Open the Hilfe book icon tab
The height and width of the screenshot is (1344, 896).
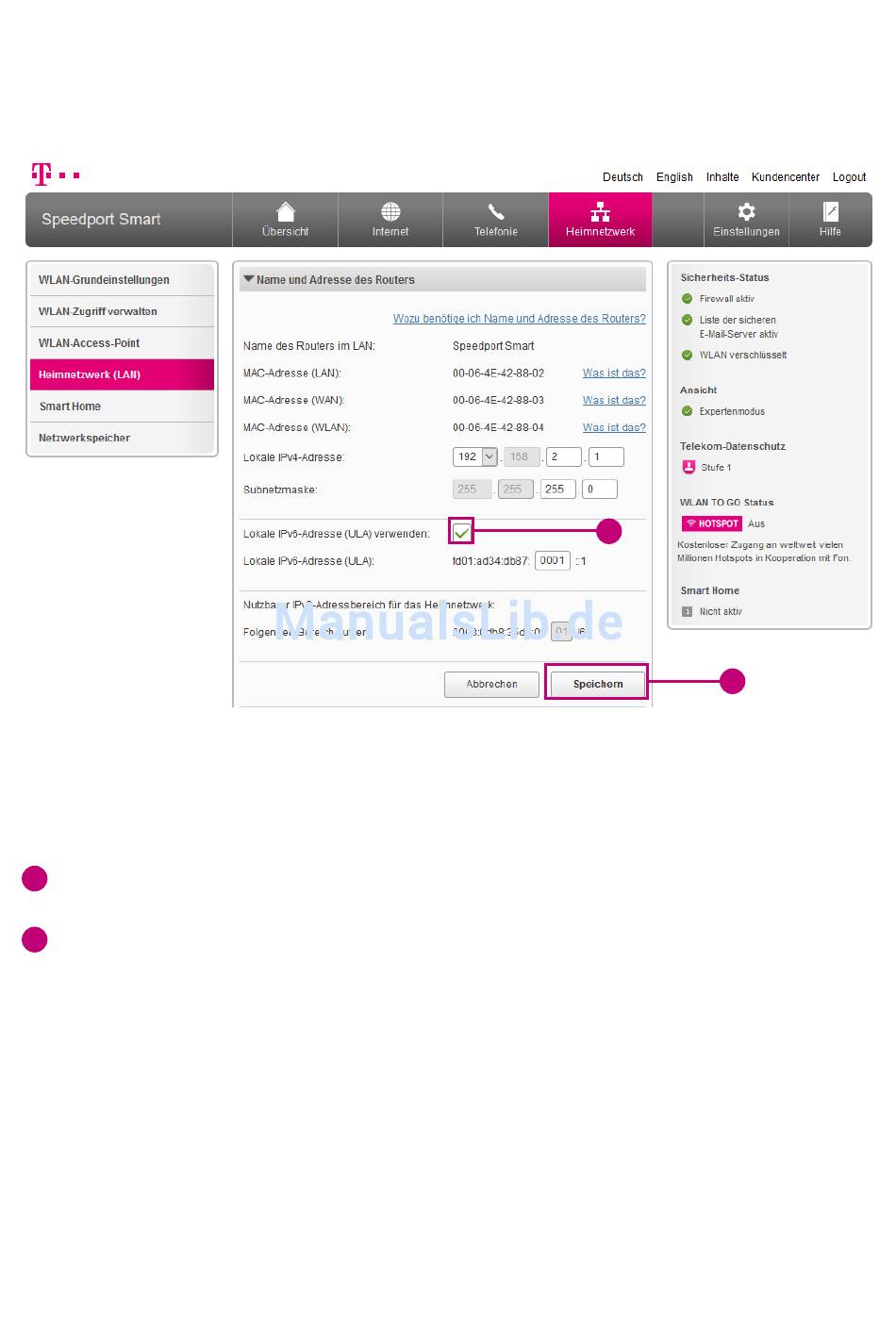click(830, 220)
